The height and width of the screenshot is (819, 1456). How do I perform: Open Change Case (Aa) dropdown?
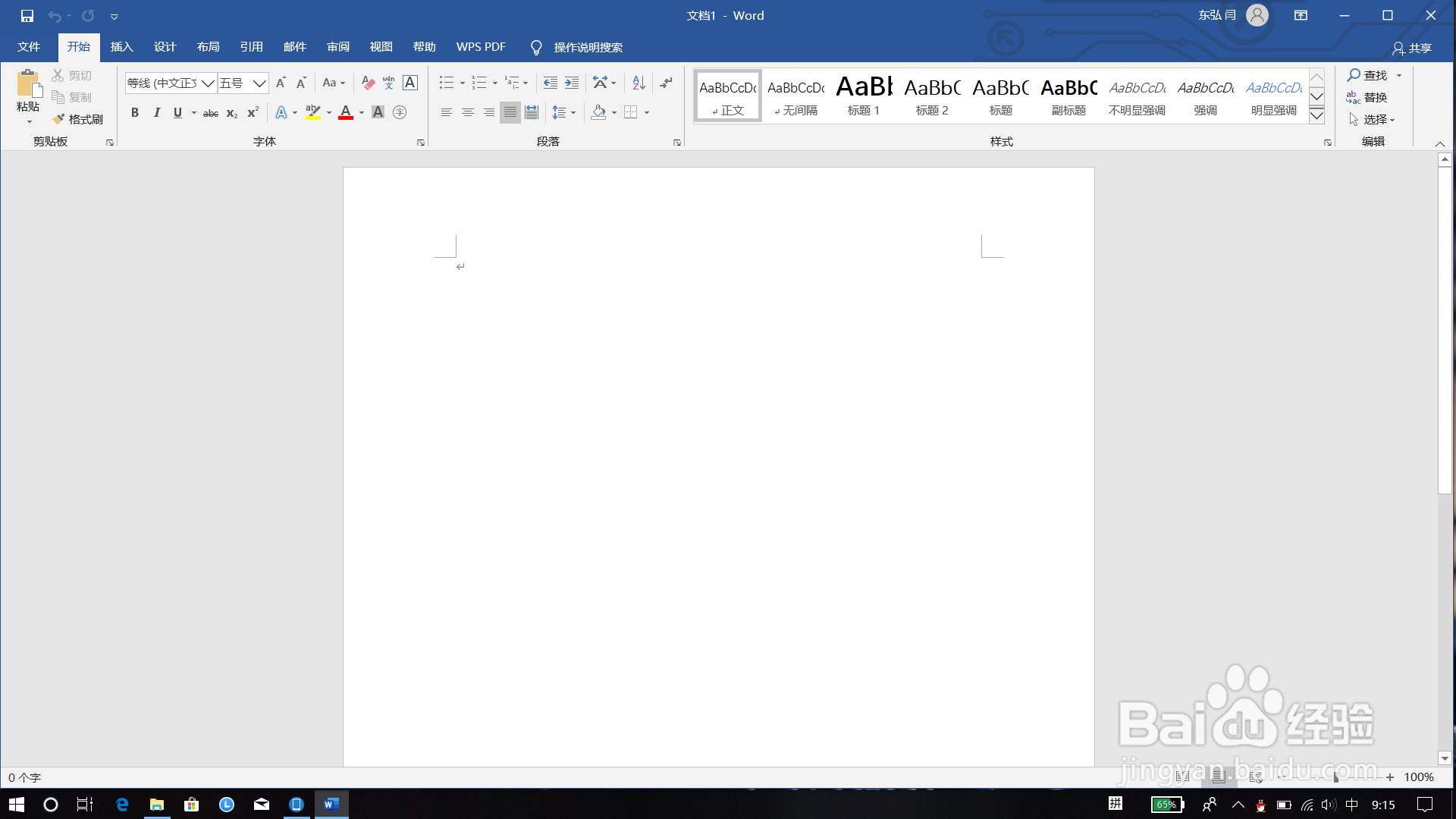tap(334, 83)
